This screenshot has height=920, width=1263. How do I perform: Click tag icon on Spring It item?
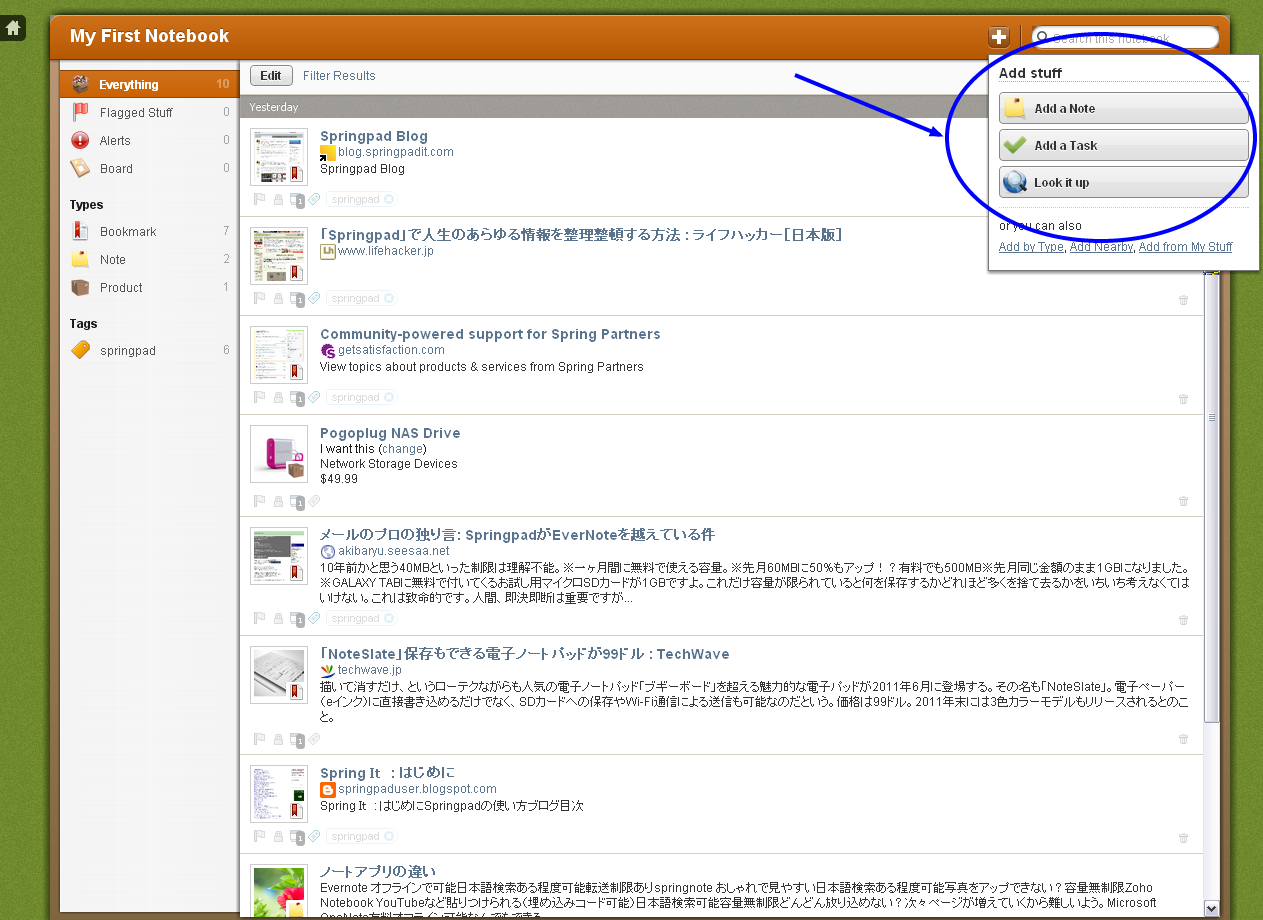point(314,836)
